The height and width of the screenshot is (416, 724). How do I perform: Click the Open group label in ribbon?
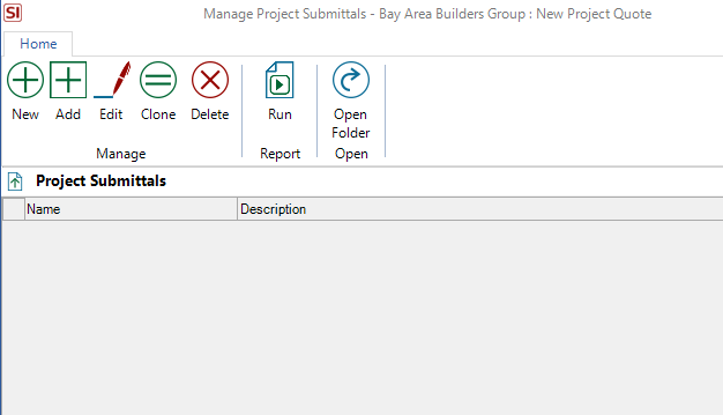coord(351,154)
